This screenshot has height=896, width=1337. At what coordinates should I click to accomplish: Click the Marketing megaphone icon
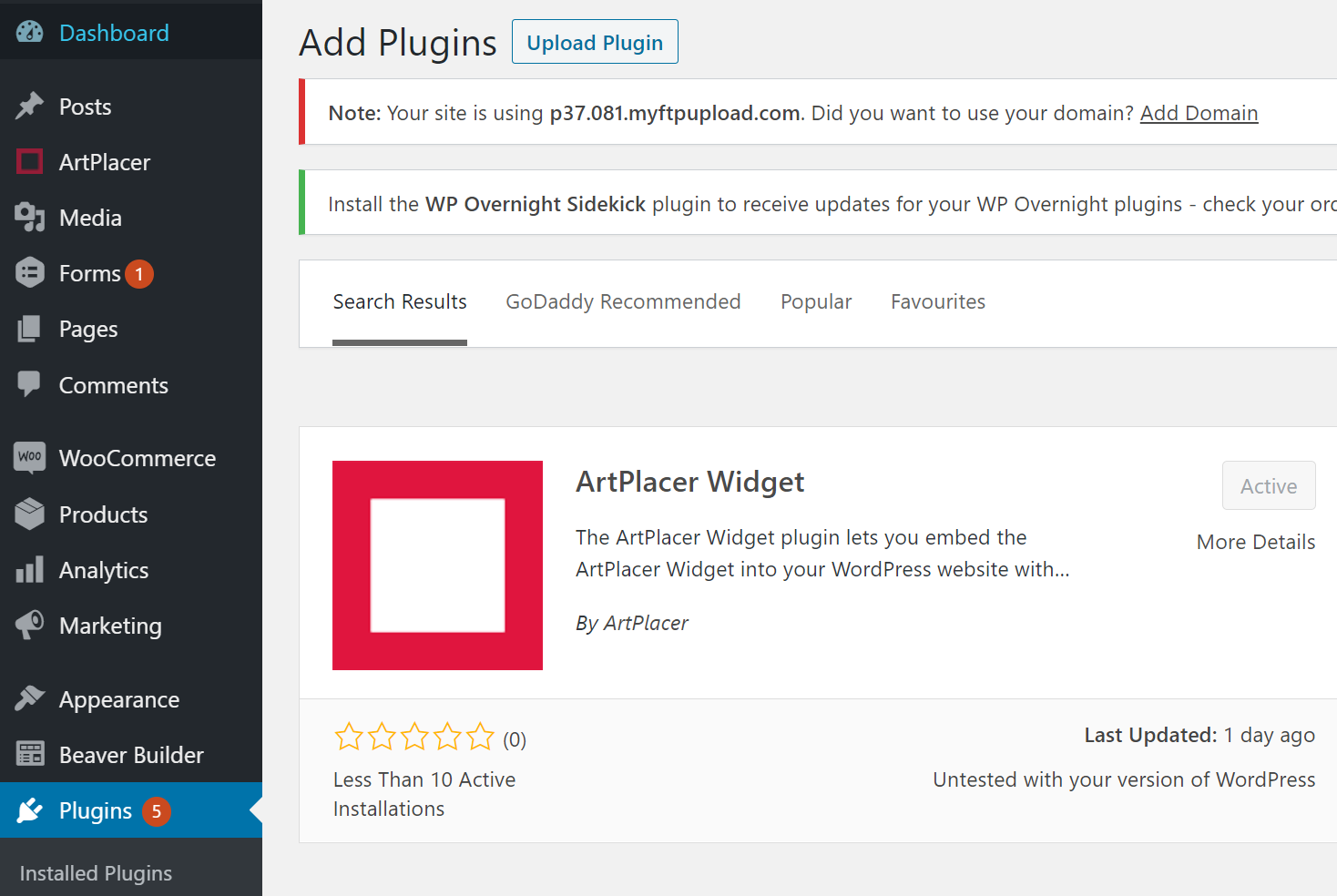[30, 626]
